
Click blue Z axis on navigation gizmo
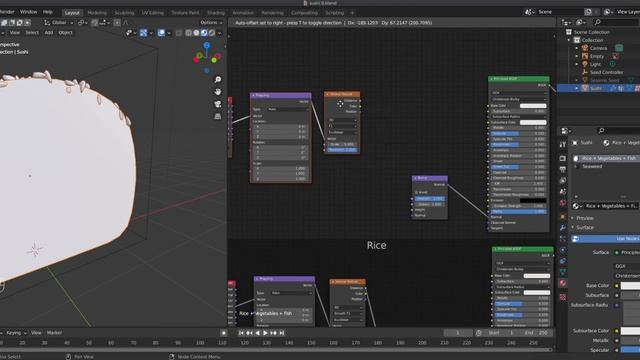pos(207,45)
